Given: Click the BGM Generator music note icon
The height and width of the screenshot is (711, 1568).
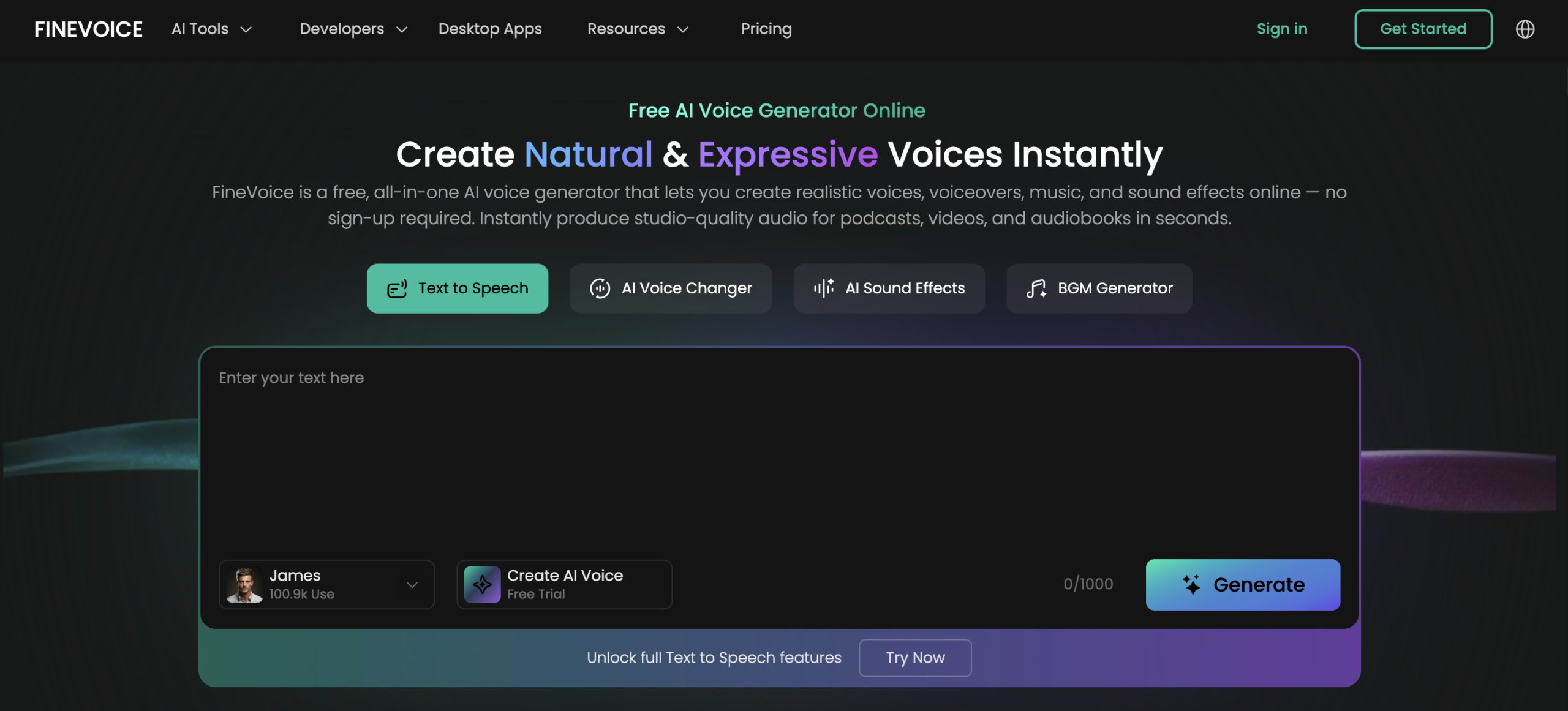Looking at the screenshot, I should point(1036,288).
